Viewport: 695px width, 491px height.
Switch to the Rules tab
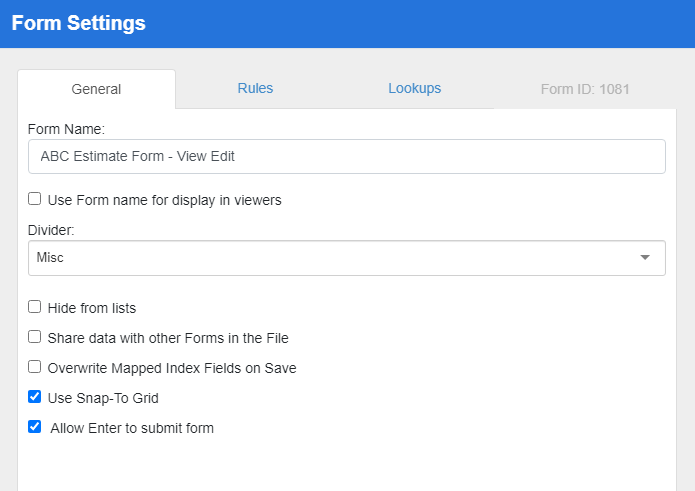point(255,88)
